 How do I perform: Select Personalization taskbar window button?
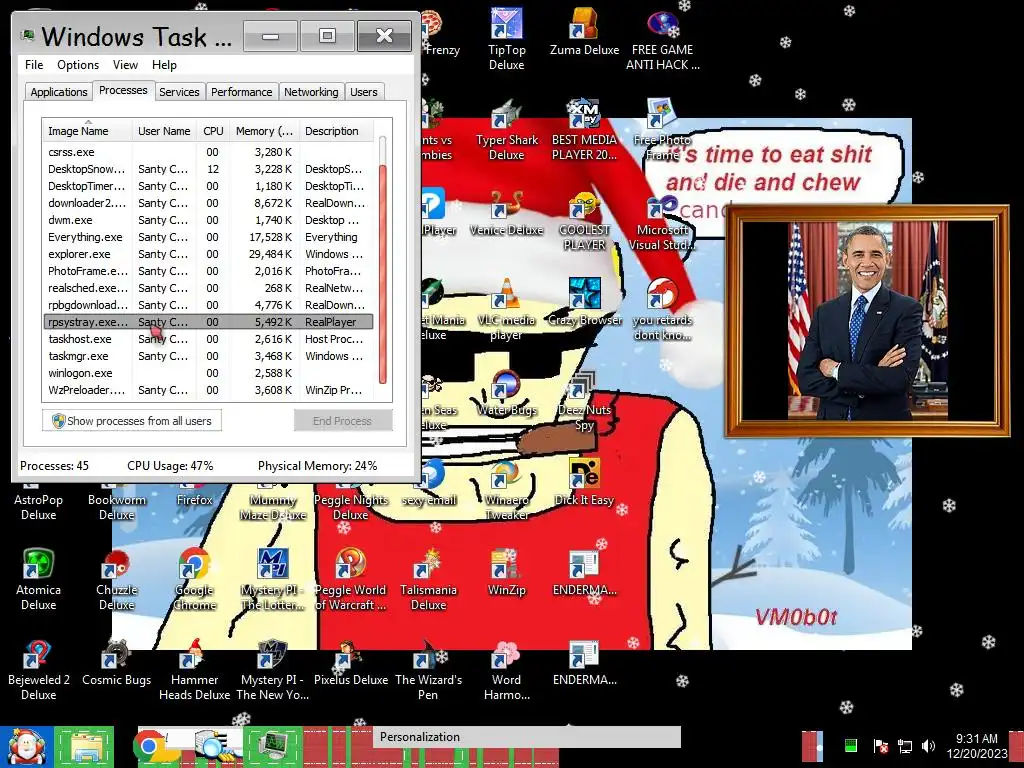click(x=526, y=737)
